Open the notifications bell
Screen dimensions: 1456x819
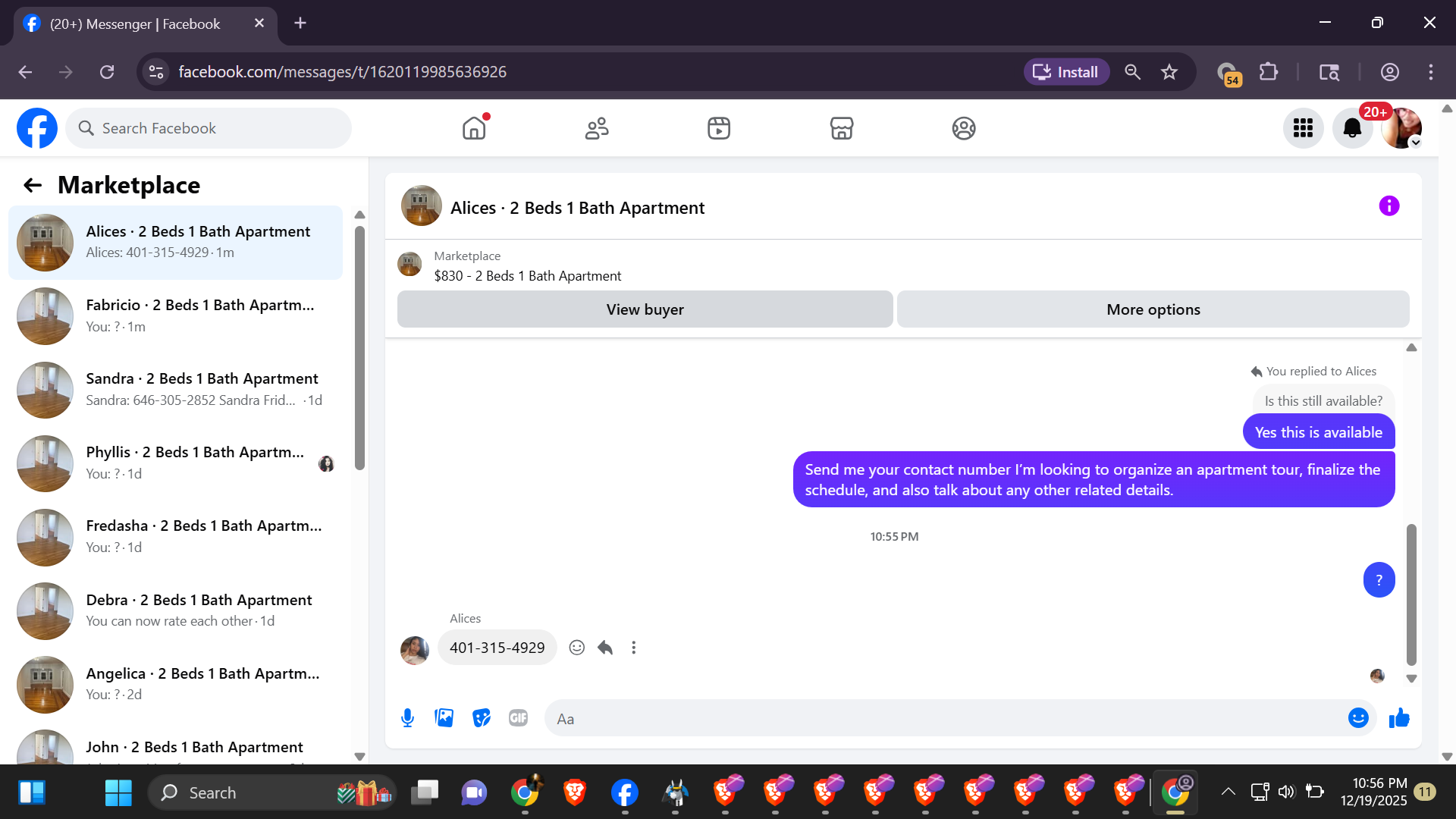click(1352, 128)
